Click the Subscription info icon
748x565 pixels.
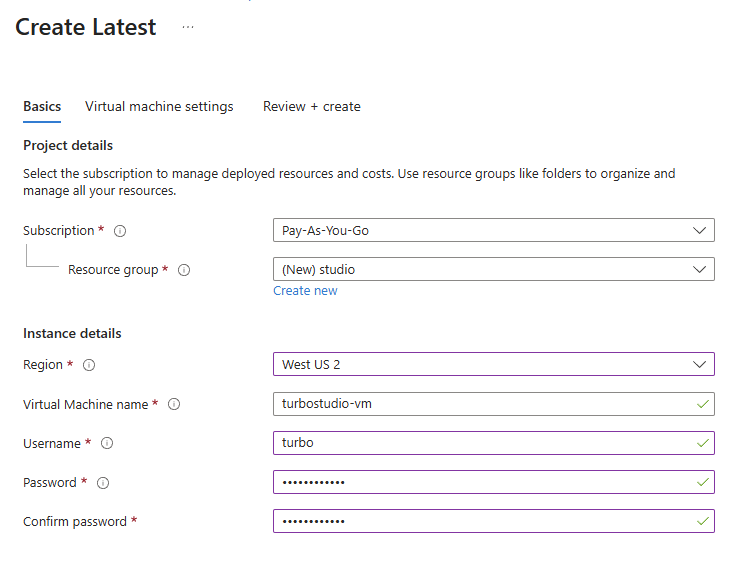pos(120,231)
